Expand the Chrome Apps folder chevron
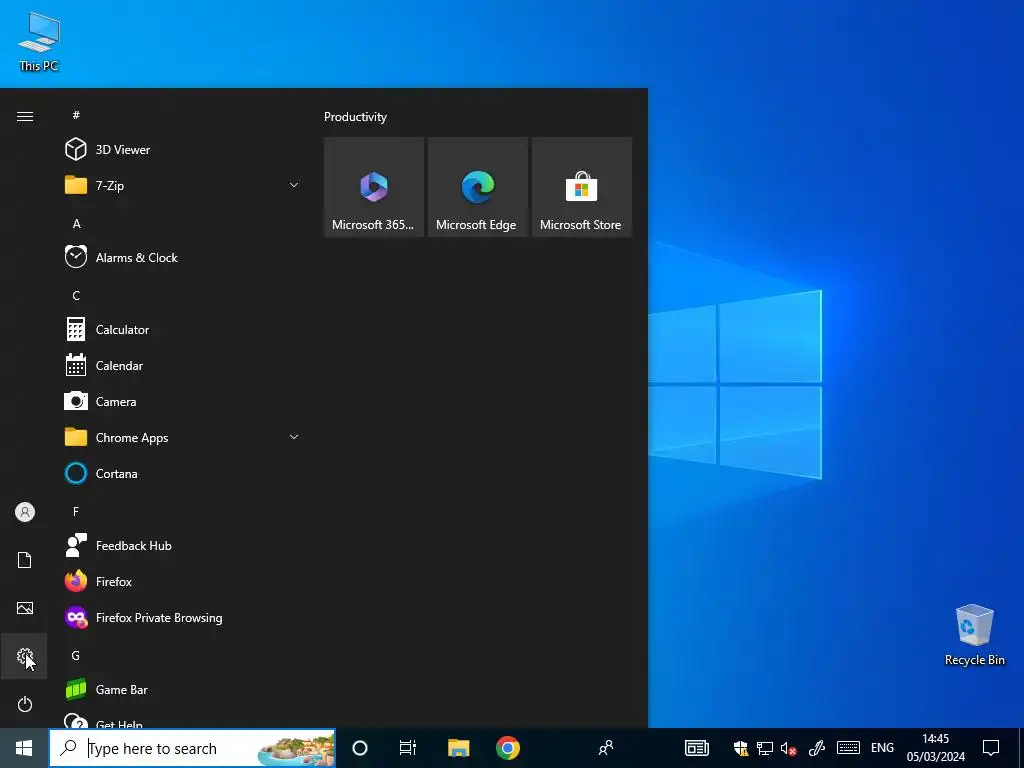Screen dimensions: 1024x768 tap(294, 437)
